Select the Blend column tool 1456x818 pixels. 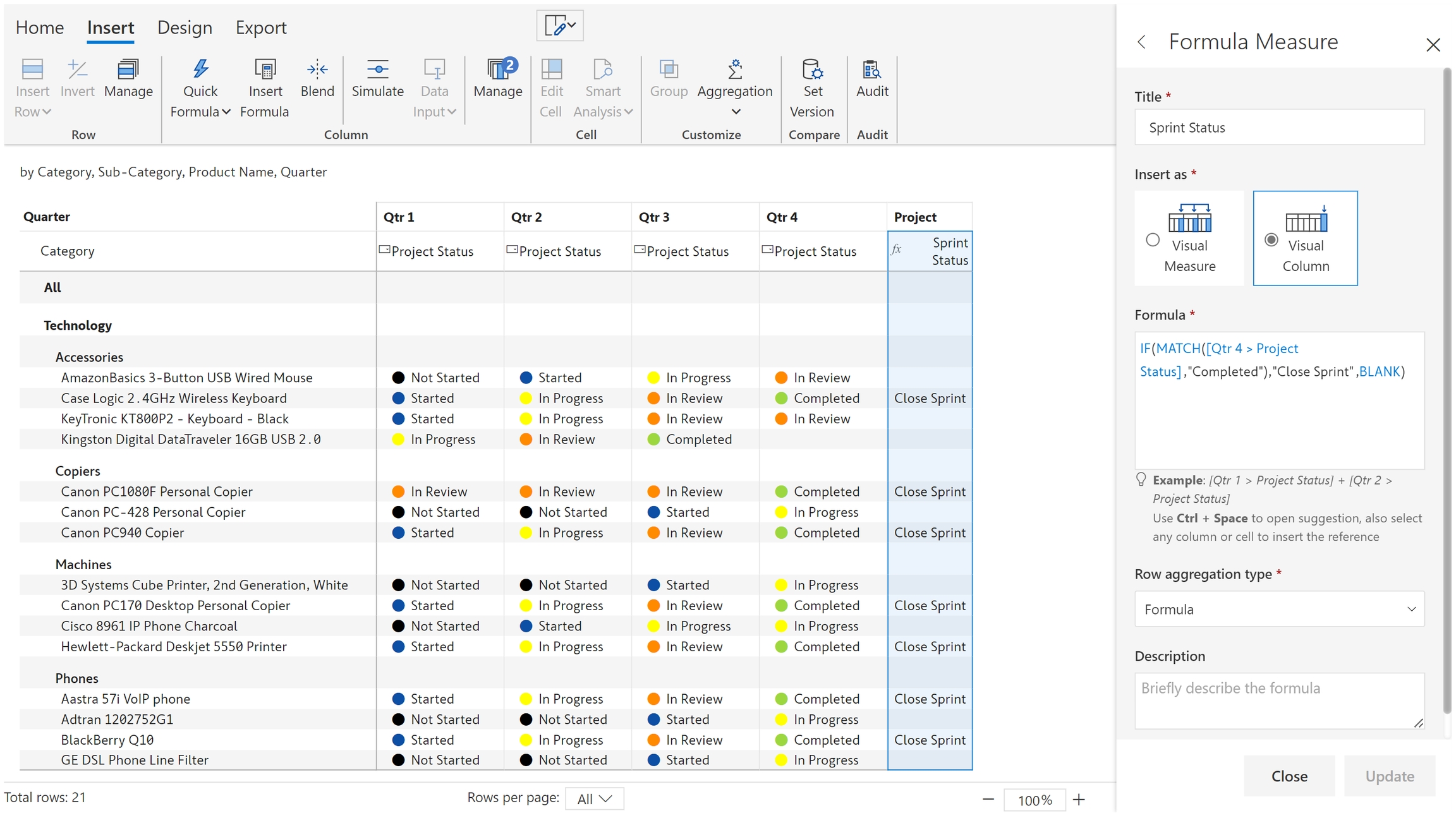click(317, 69)
